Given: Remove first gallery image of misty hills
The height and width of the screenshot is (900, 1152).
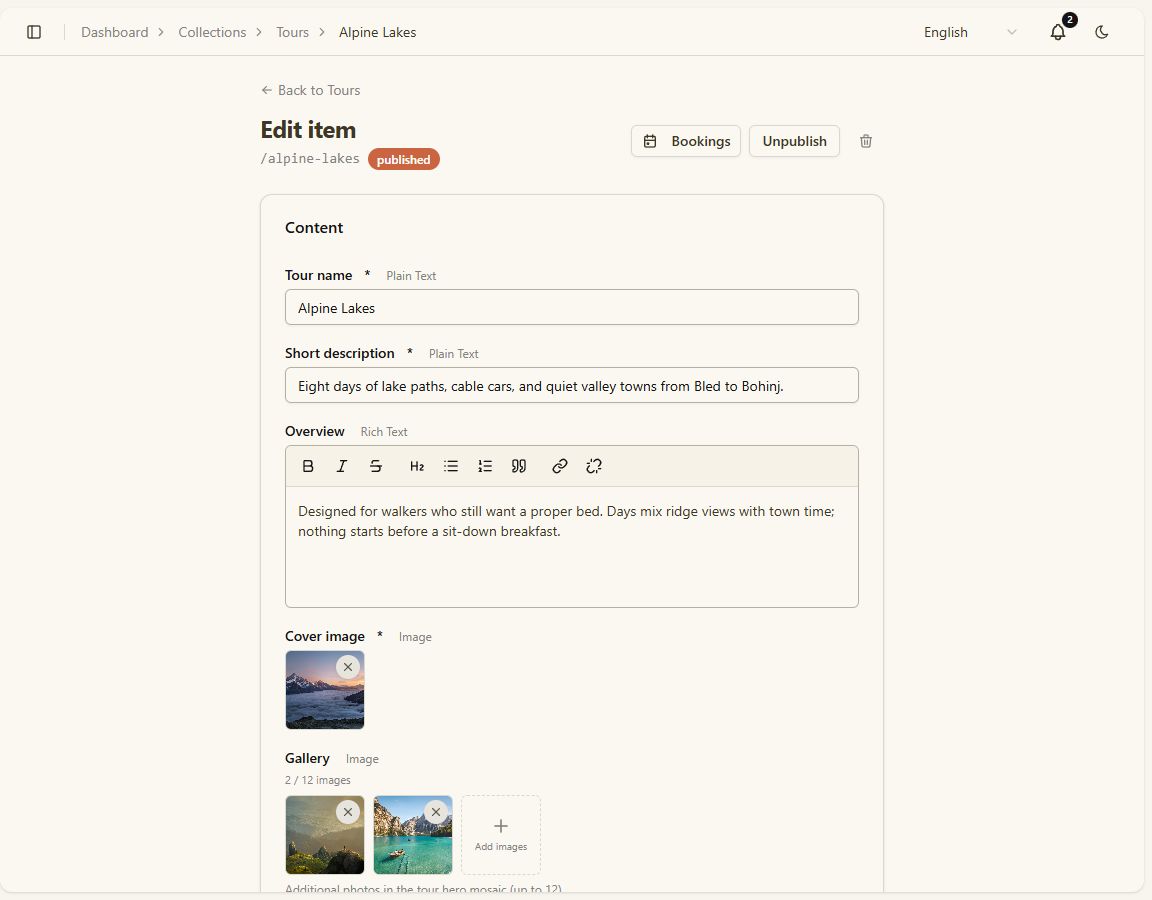Looking at the screenshot, I should pyautogui.click(x=348, y=812).
